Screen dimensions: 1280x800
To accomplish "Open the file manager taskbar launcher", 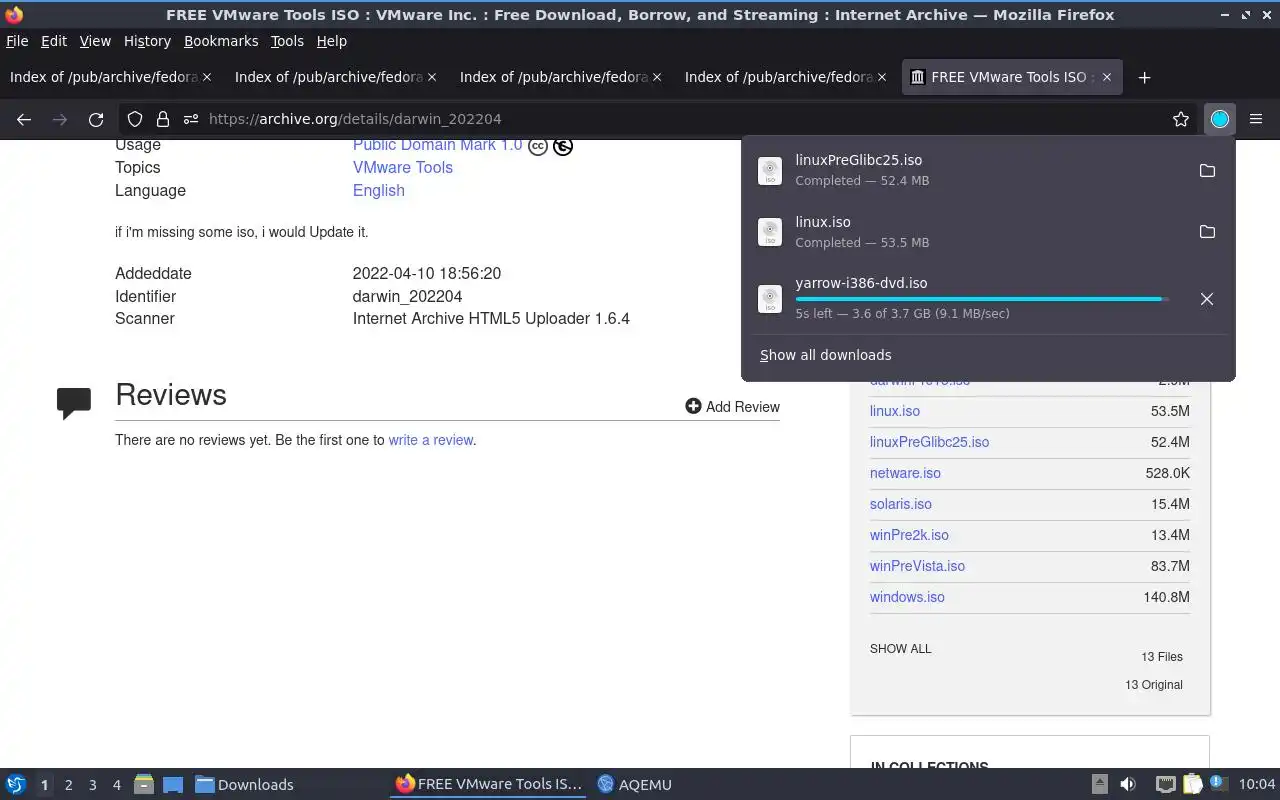I will coord(144,784).
